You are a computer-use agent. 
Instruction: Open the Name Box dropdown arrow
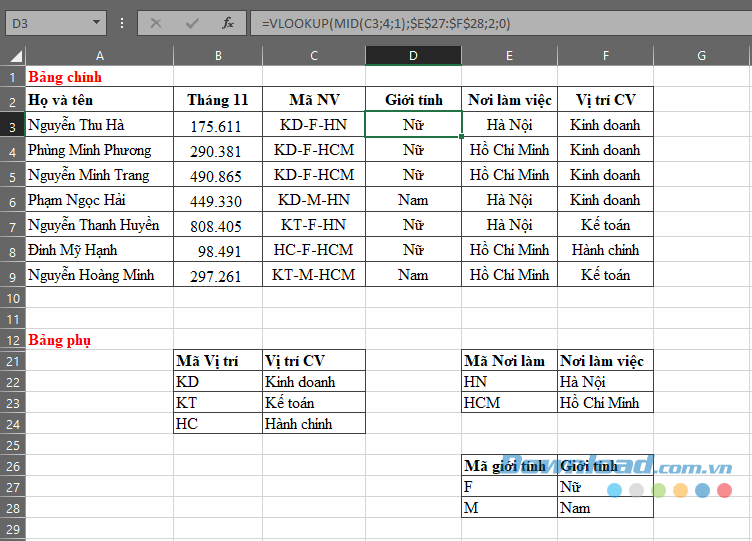click(96, 23)
